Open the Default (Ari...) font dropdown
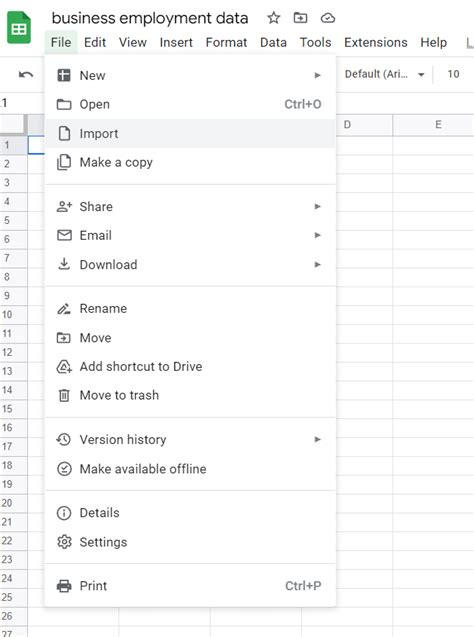 pyautogui.click(x=385, y=74)
